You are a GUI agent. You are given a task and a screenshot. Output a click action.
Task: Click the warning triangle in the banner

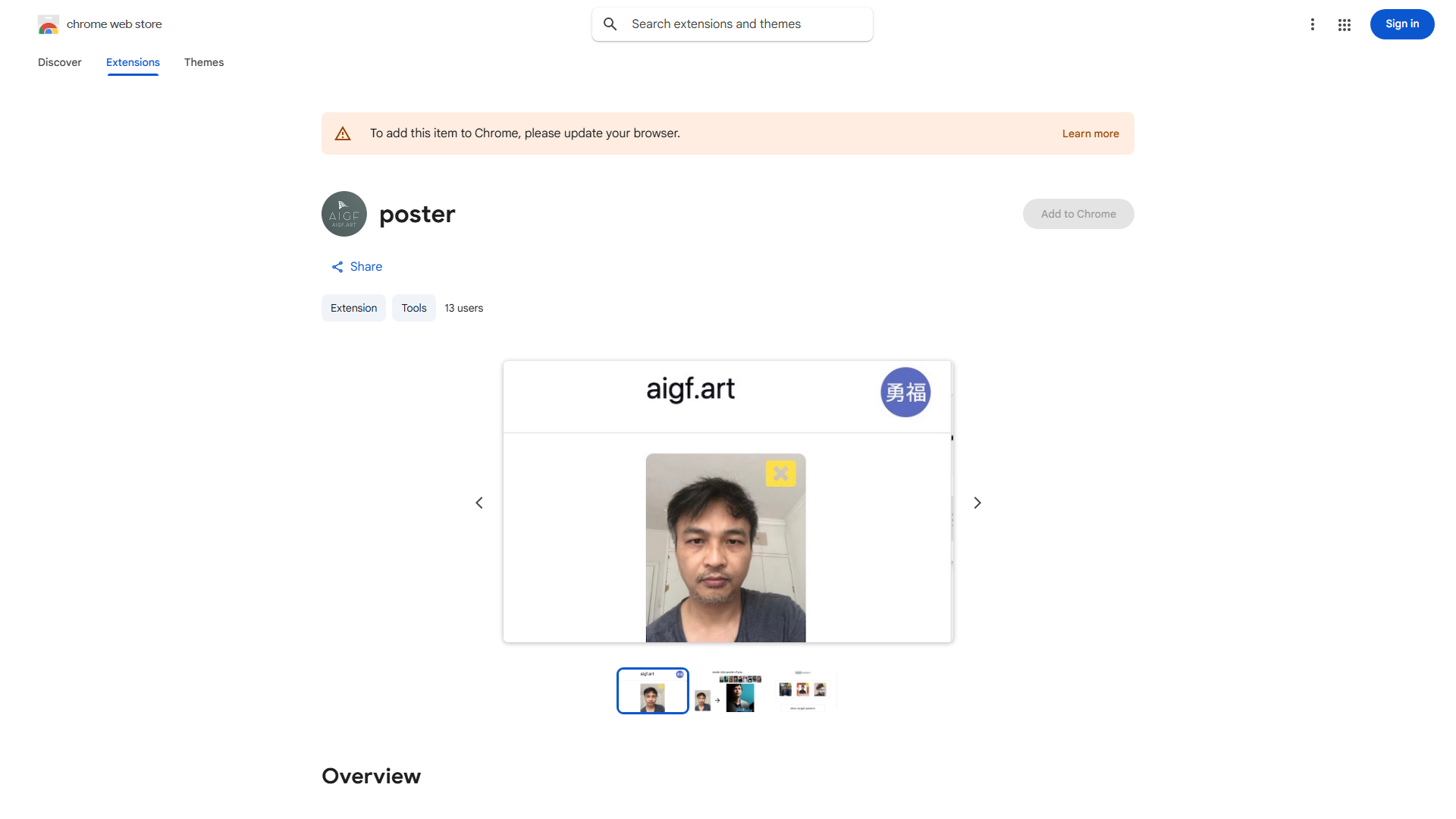(343, 133)
